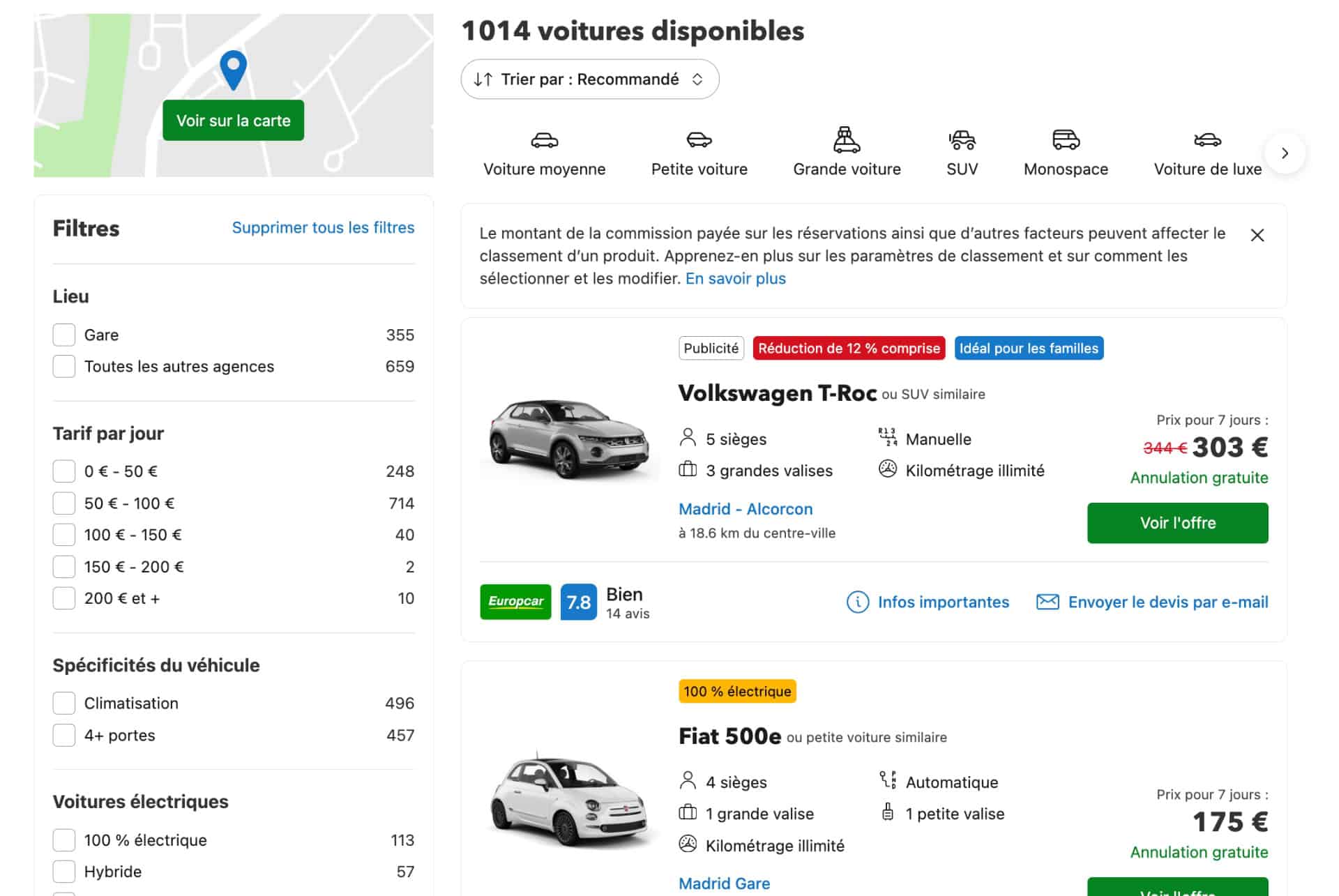Viewport: 1339px width, 896px height.
Task: Dismiss the commission notice with the X
Action: pyautogui.click(x=1257, y=236)
